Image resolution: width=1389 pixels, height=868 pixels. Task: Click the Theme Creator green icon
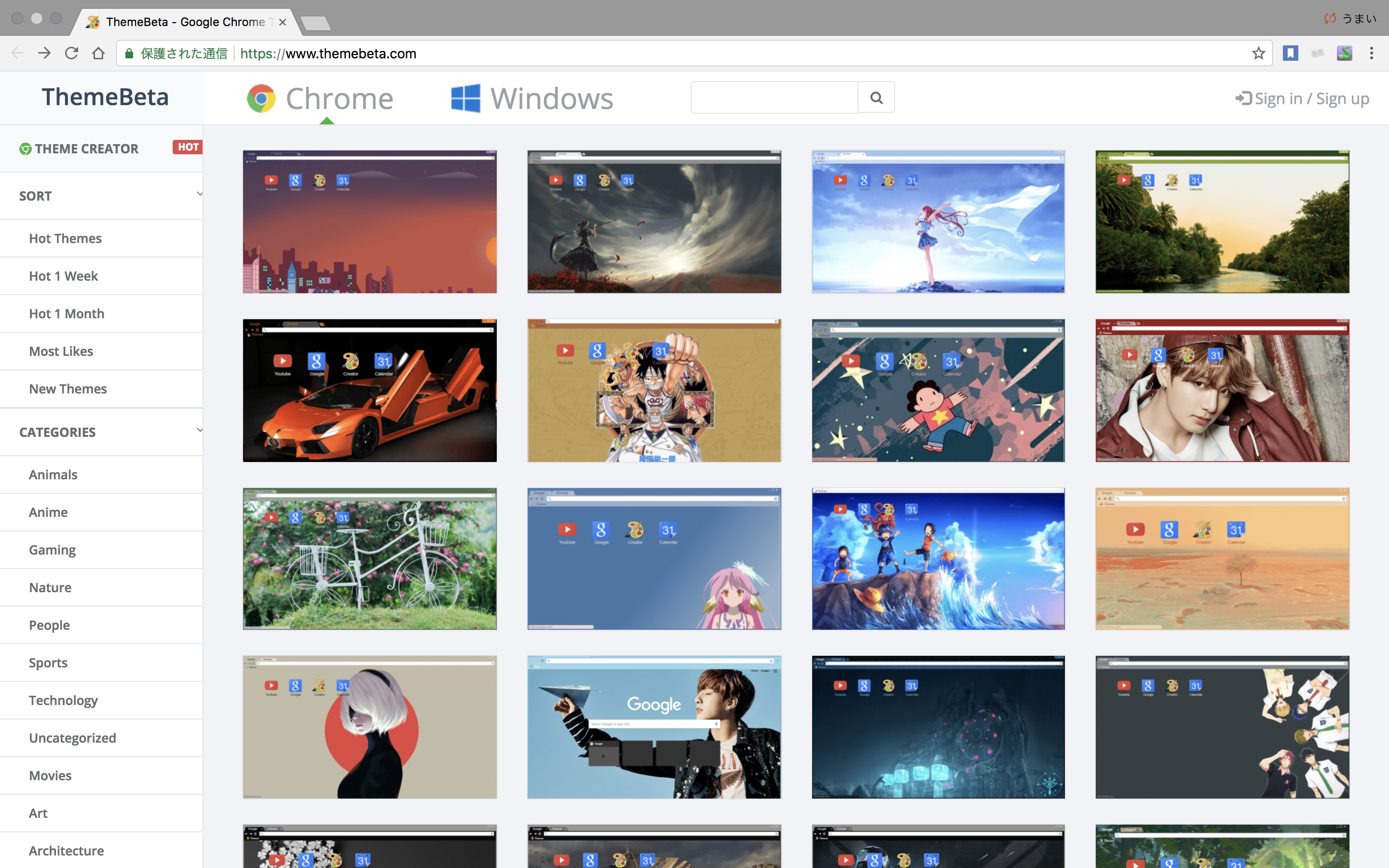point(25,149)
